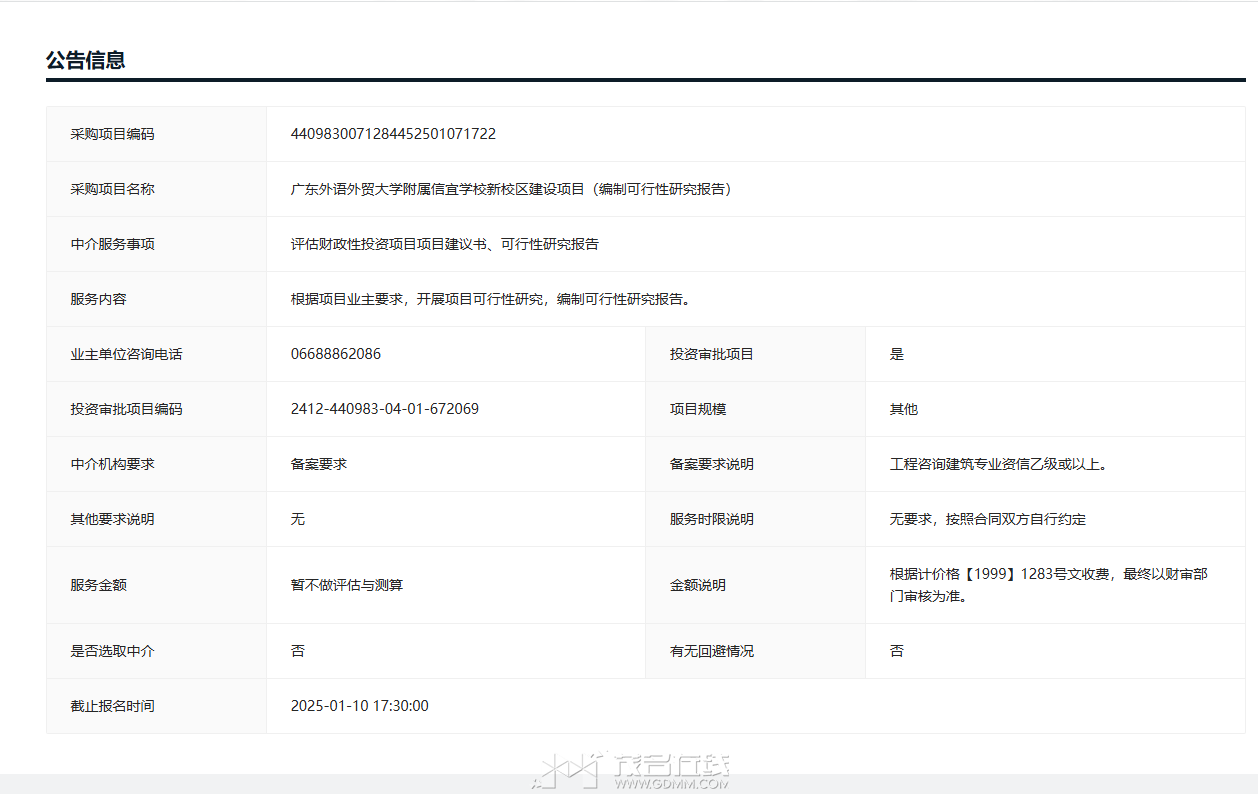Click the 其他要求说明 value 无
The height and width of the screenshot is (794, 1258).
pos(298,519)
